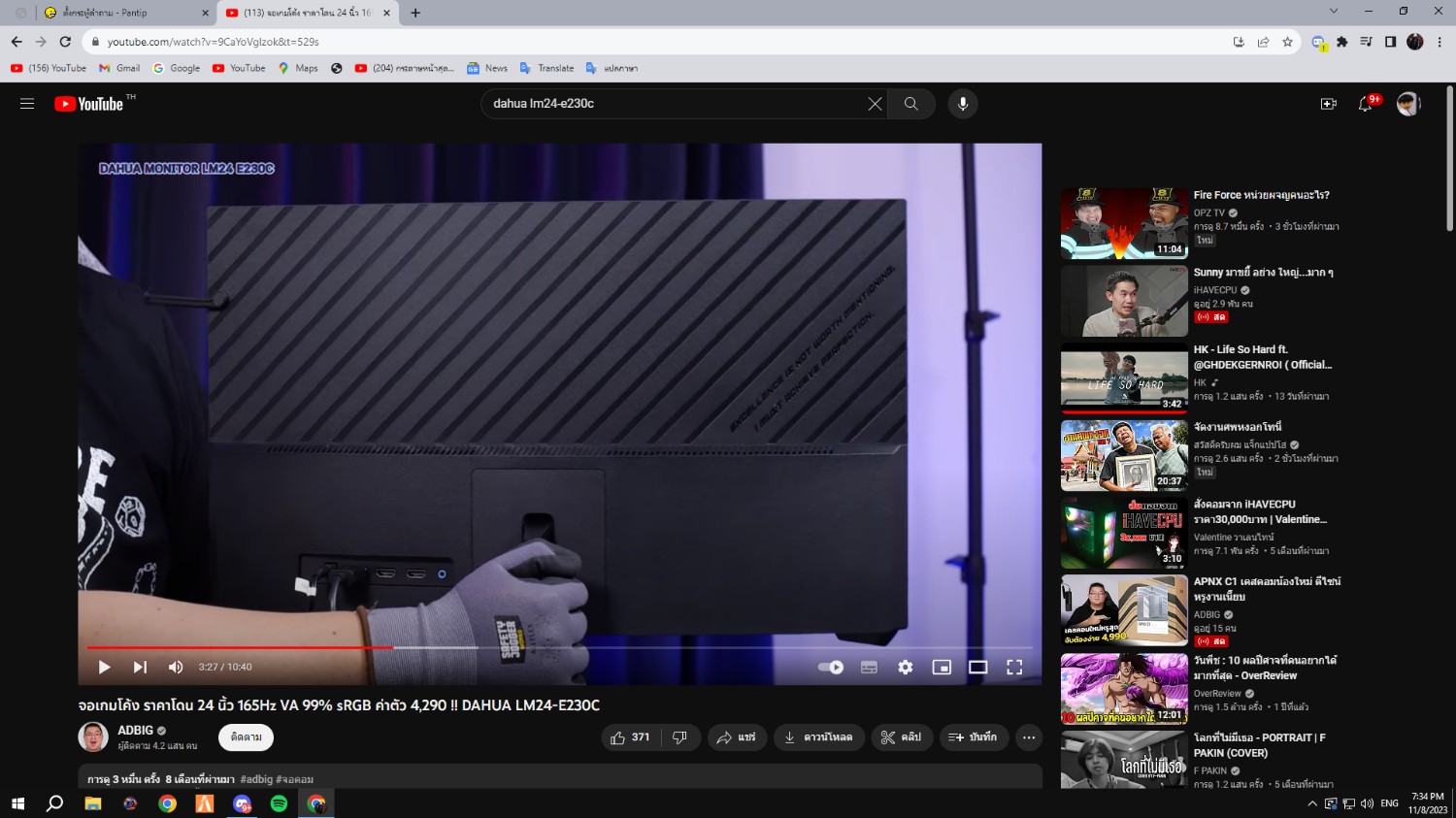Toggle the autoplay switch
1456x818 pixels.
(831, 667)
